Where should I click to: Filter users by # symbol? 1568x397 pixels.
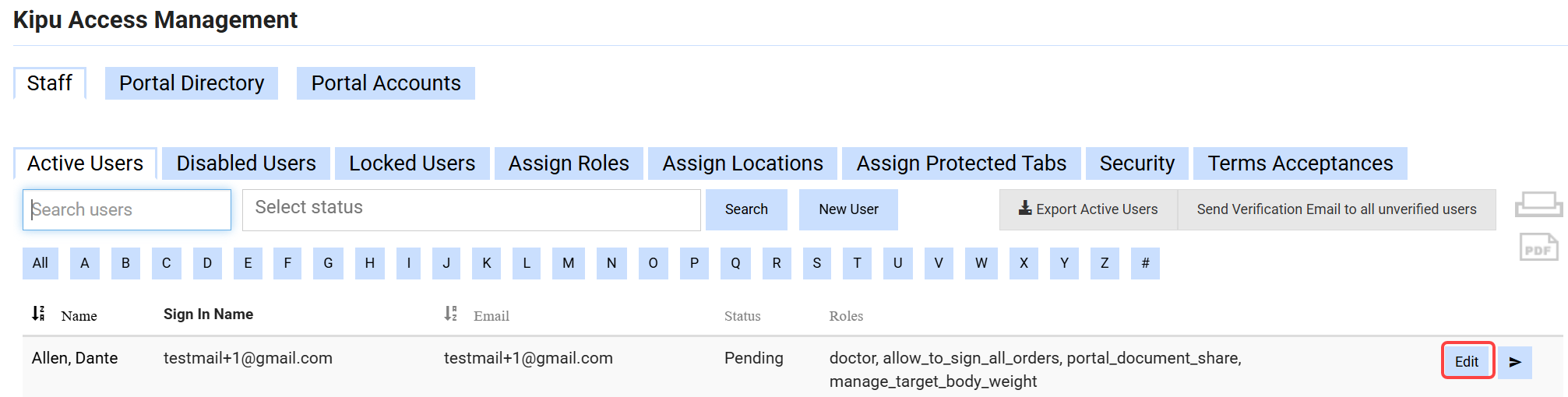pos(1145,263)
